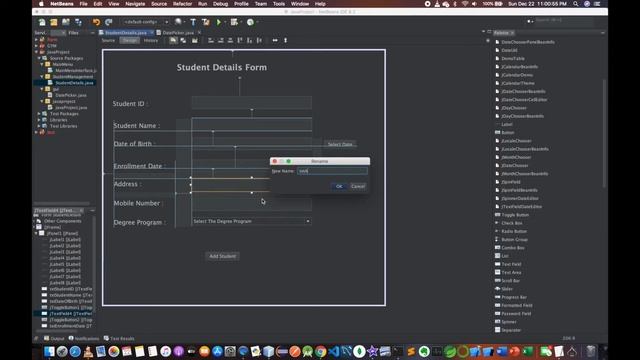
Task: Switch to the Source view tab
Action: point(108,40)
